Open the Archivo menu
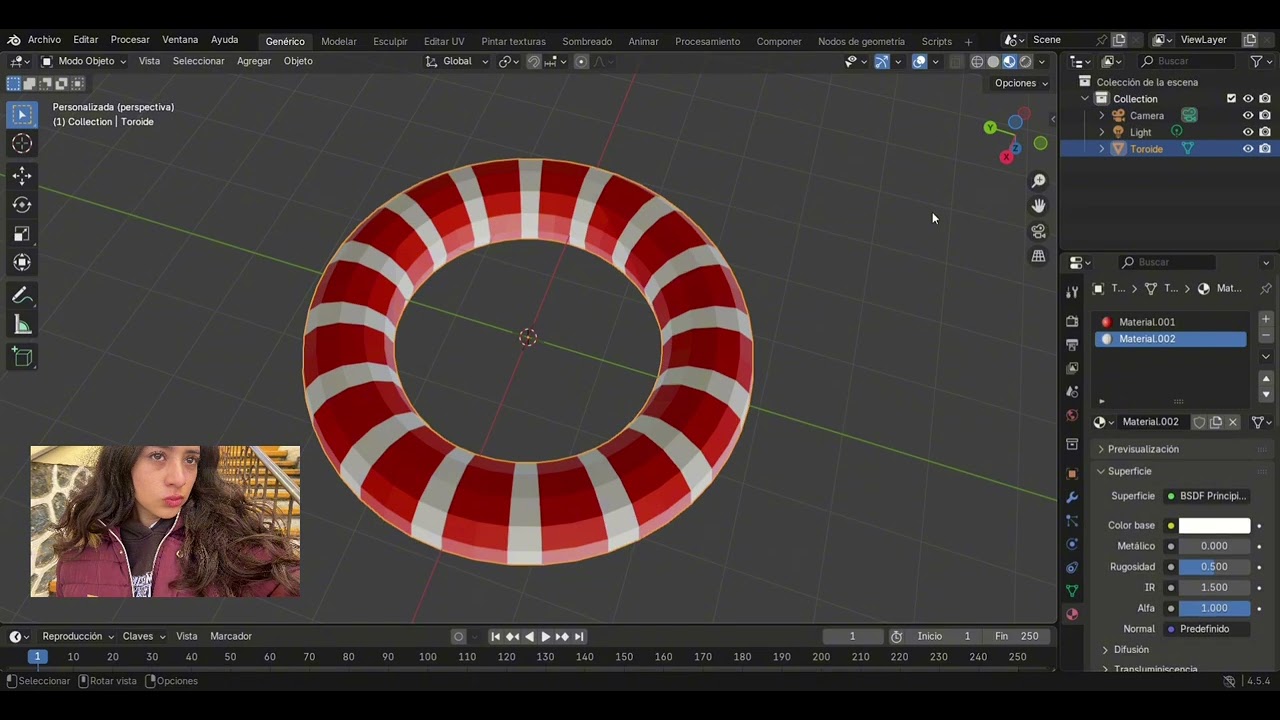The image size is (1280, 720). (44, 40)
